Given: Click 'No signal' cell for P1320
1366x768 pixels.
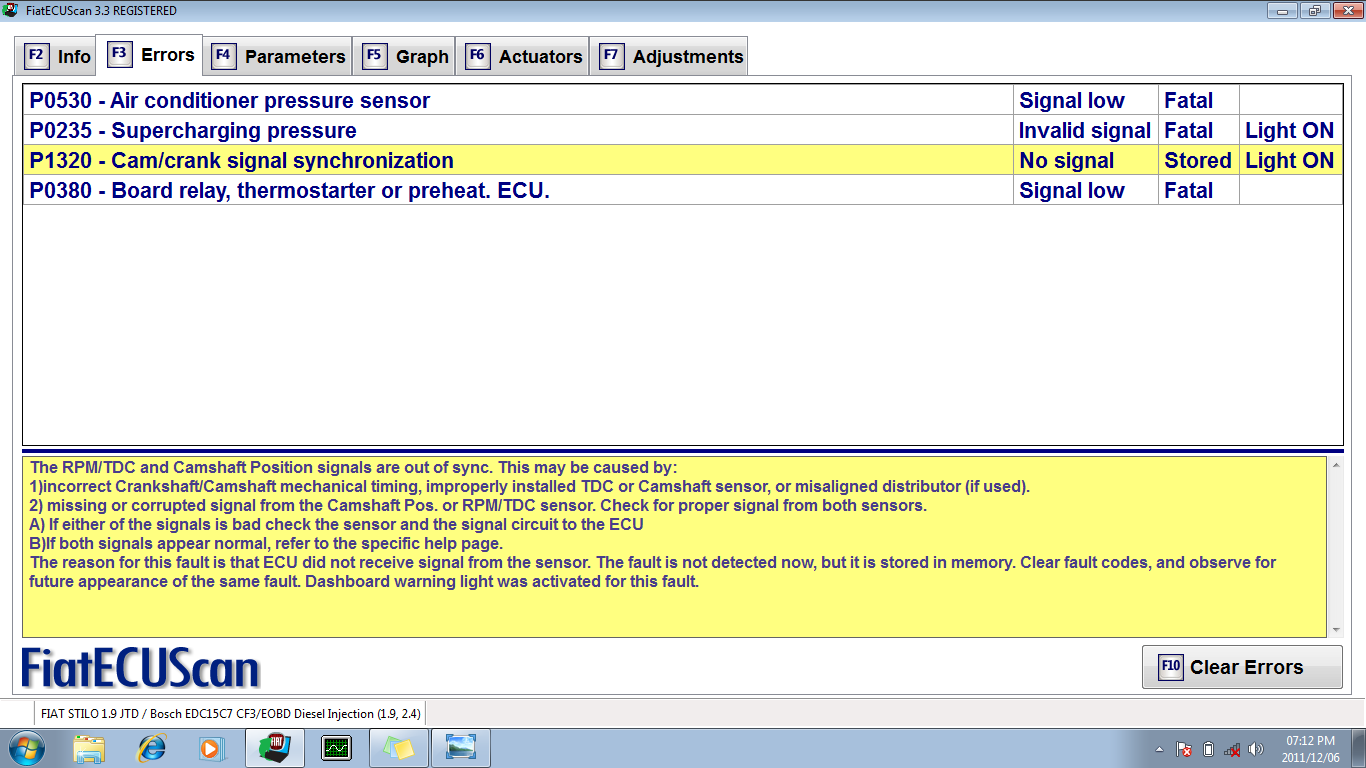Looking at the screenshot, I should [x=1086, y=160].
